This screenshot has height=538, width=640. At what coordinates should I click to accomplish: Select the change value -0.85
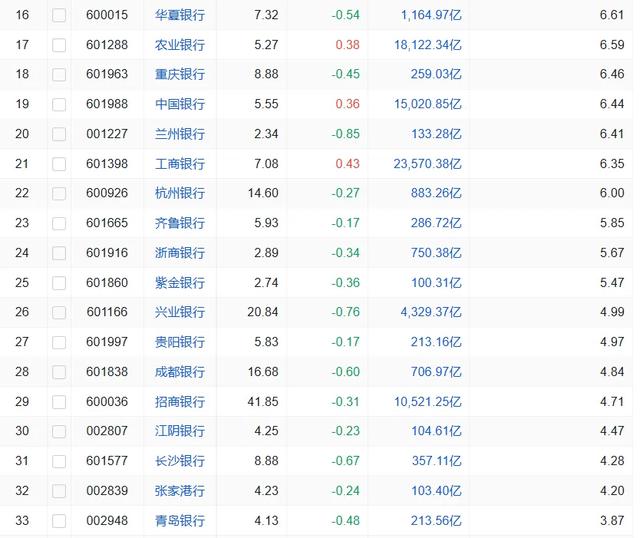pyautogui.click(x=346, y=134)
